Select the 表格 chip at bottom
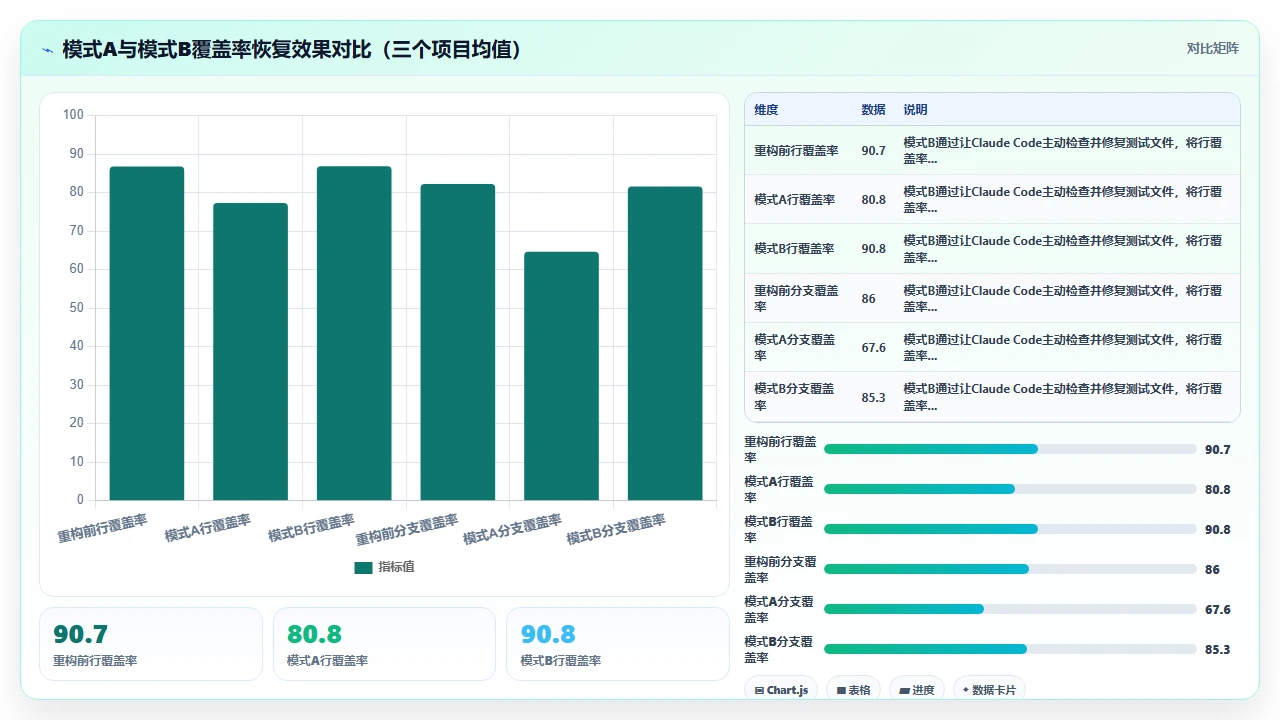This screenshot has height=720, width=1280. 853,690
